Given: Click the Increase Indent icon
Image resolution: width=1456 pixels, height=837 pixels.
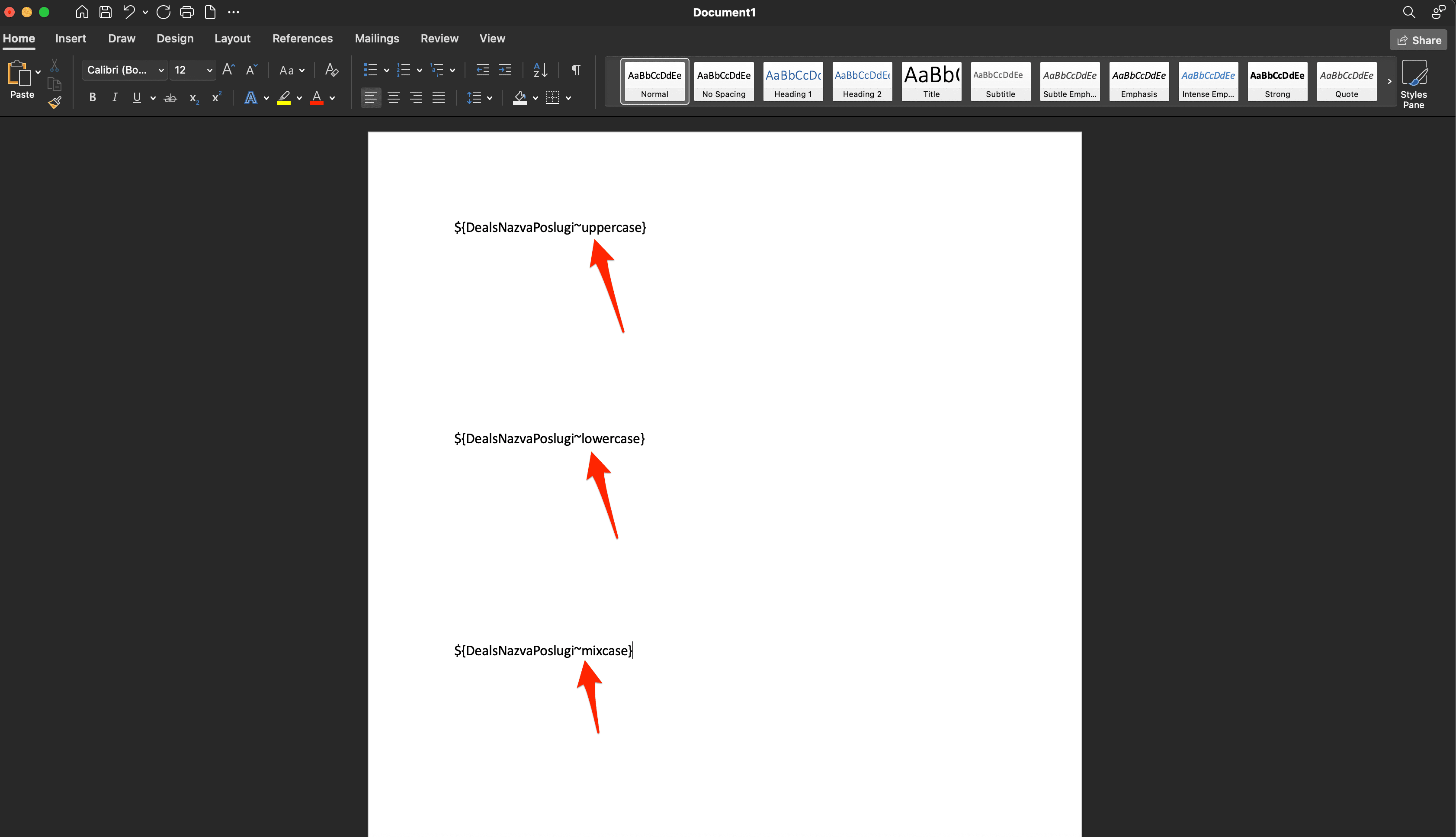Looking at the screenshot, I should (x=505, y=70).
